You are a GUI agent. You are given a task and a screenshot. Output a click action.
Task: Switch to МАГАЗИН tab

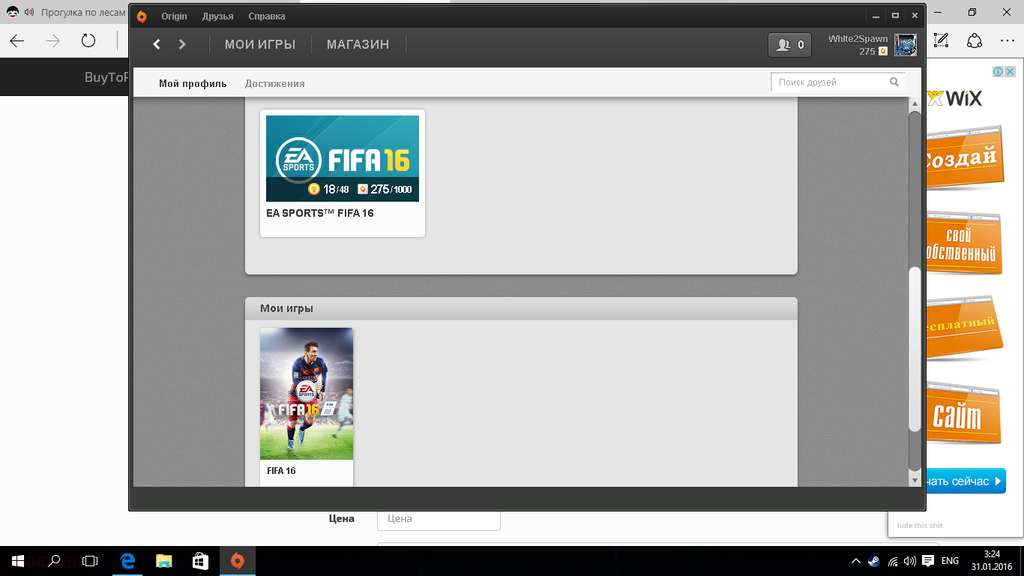coord(358,44)
